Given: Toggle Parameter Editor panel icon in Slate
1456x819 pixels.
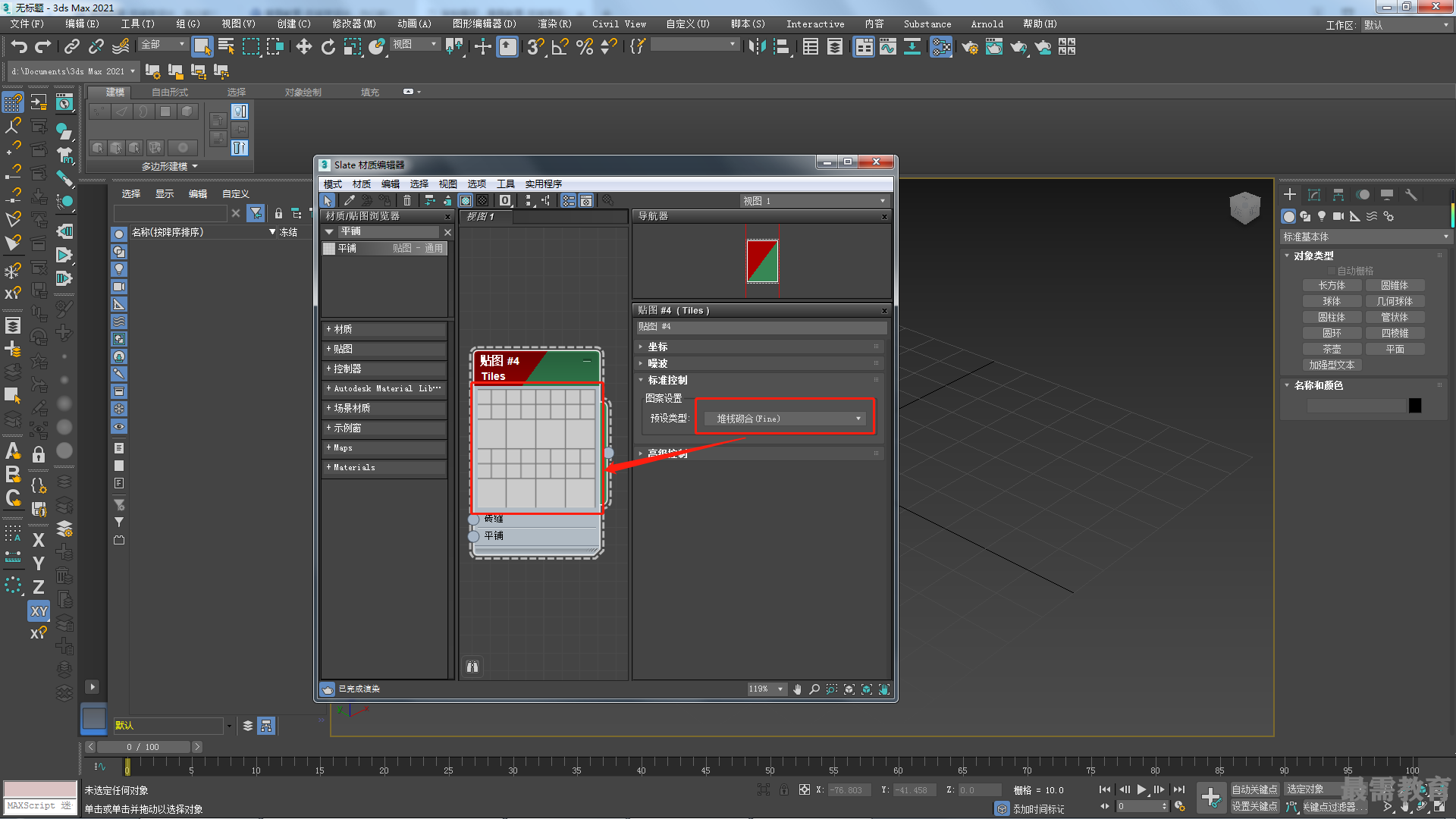Looking at the screenshot, I should click(x=586, y=200).
